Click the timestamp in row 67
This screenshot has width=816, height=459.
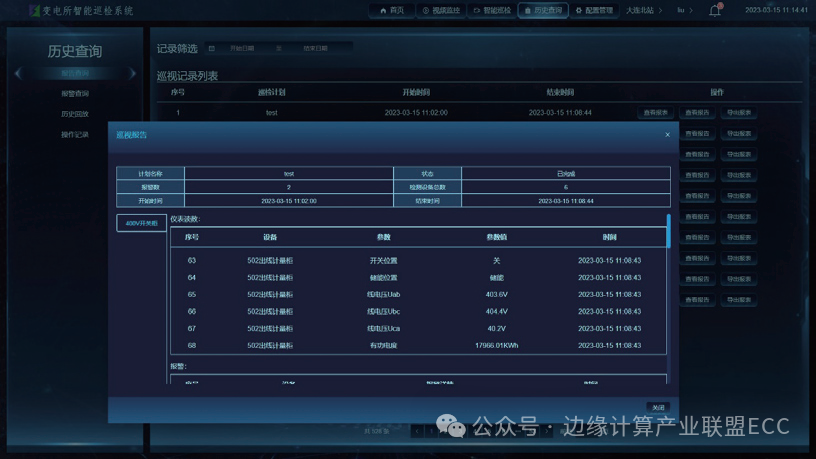[609, 329]
